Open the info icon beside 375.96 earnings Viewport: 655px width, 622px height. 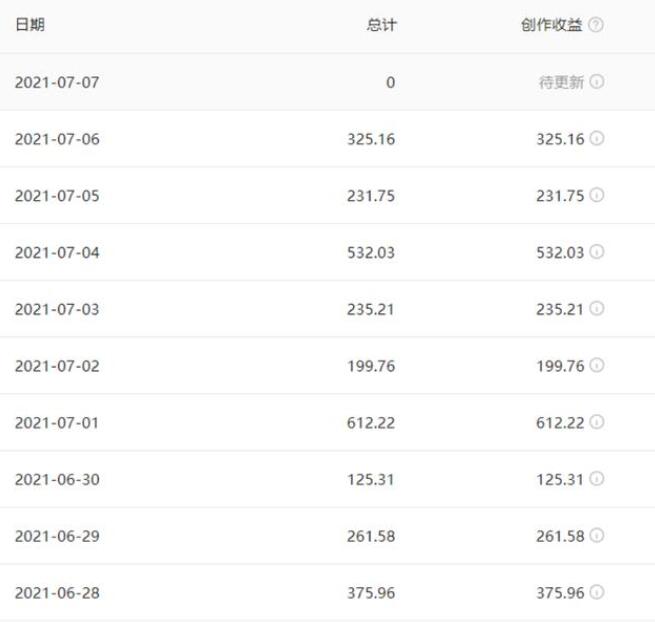[x=597, y=592]
